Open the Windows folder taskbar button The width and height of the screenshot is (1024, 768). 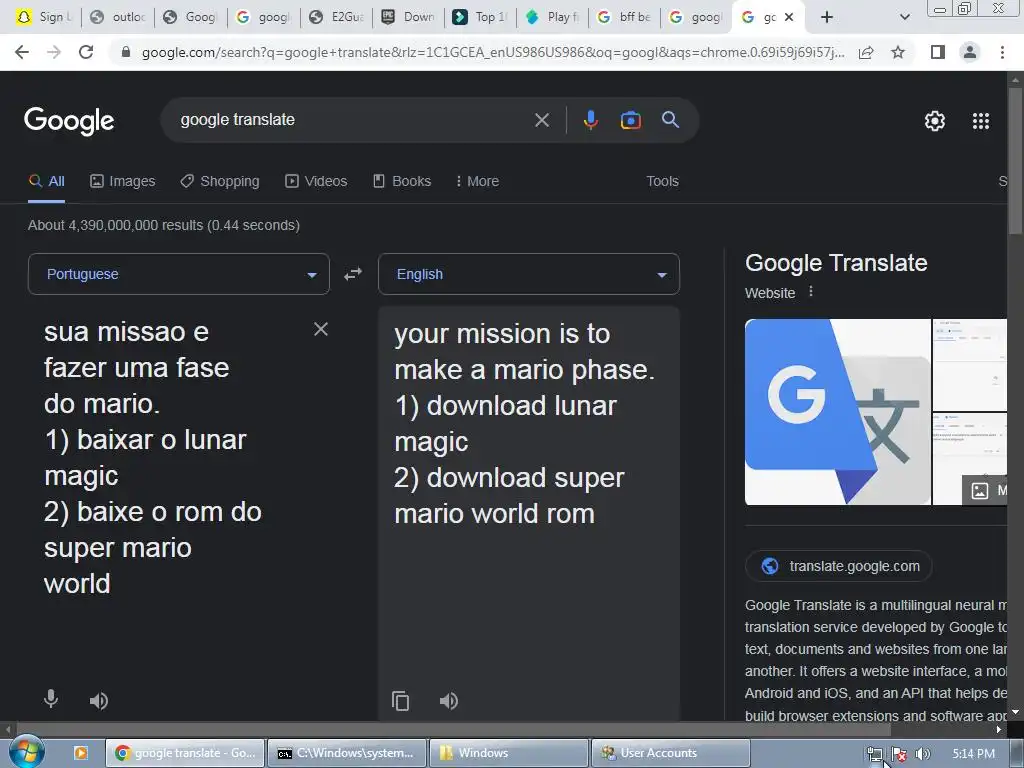point(508,753)
